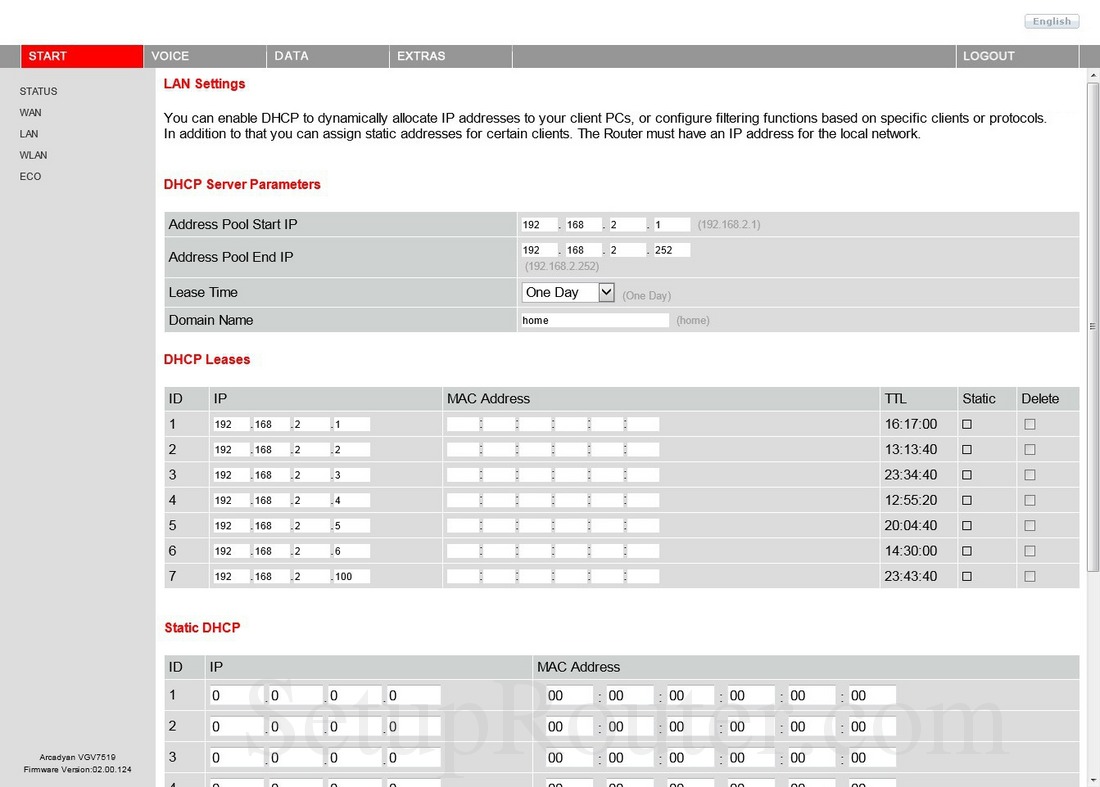
Task: Expand the Lease Time dropdown
Action: (568, 292)
